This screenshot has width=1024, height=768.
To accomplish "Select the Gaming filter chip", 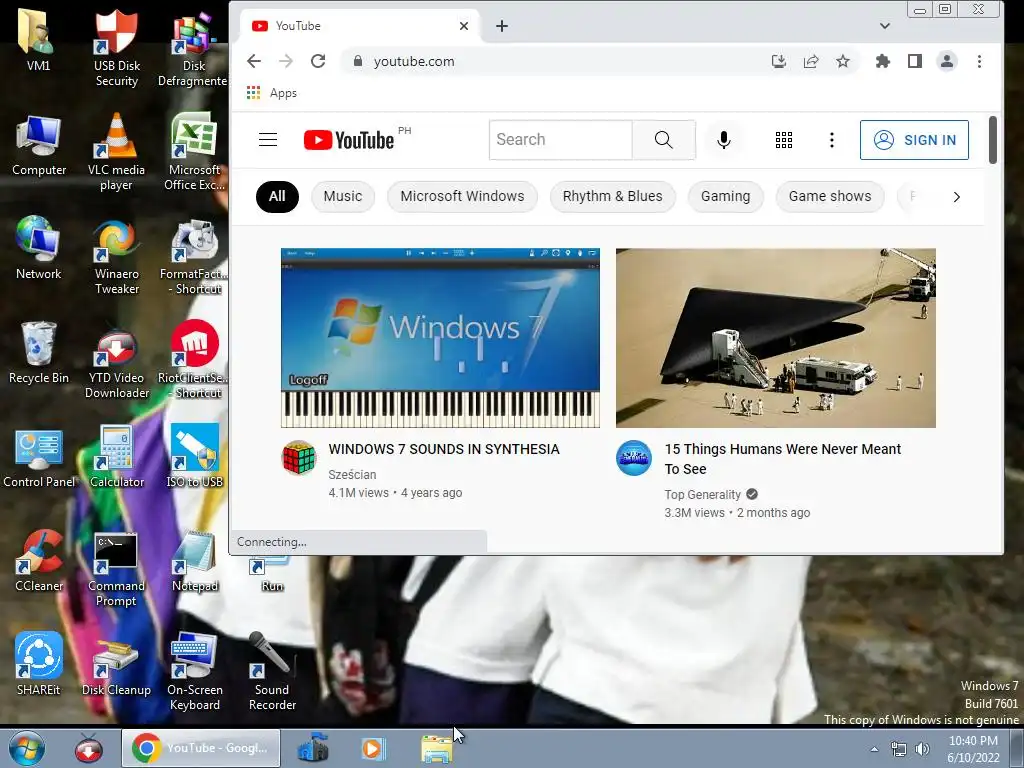I will click(x=726, y=197).
